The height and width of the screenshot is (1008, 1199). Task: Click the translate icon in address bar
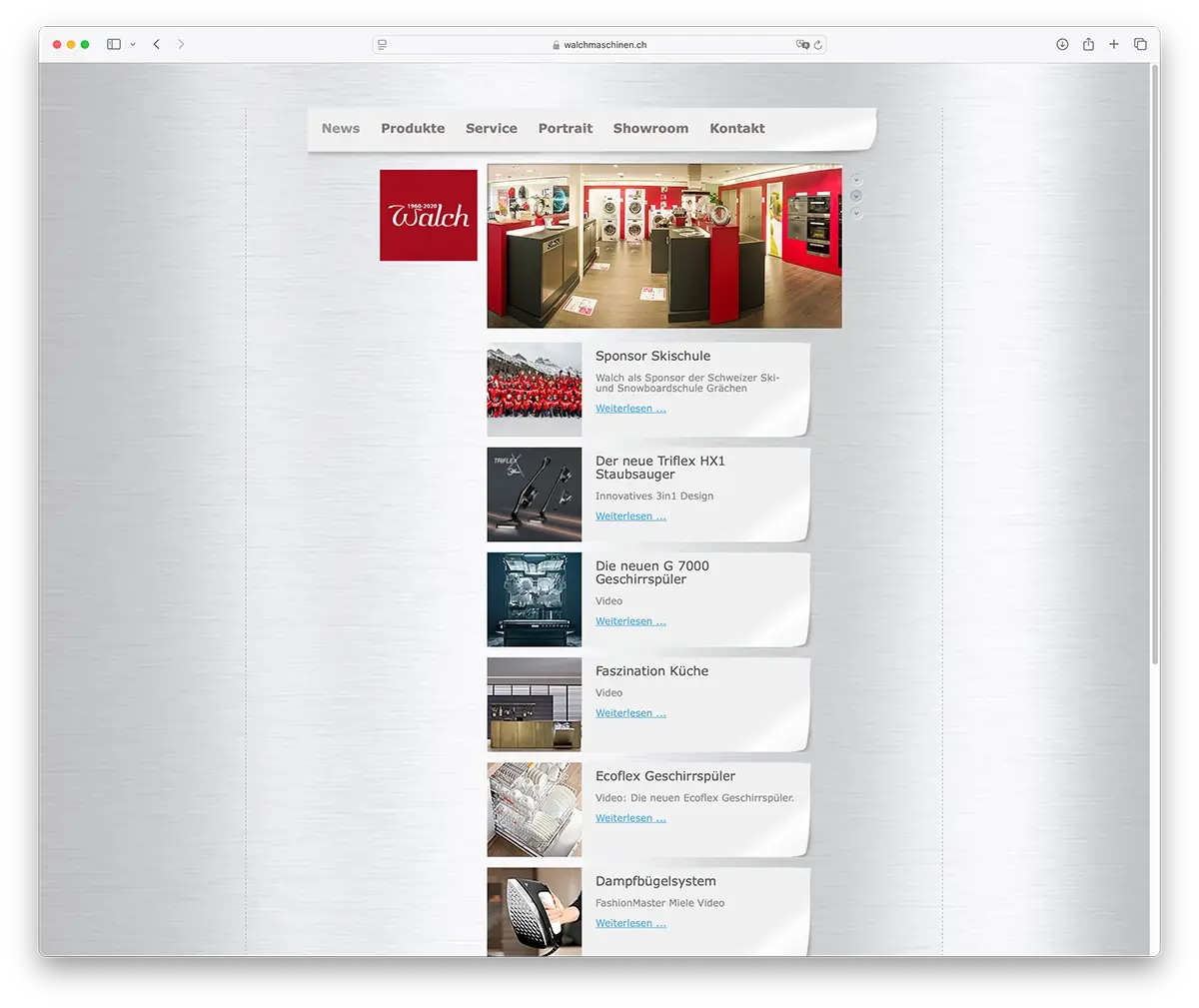(x=801, y=45)
